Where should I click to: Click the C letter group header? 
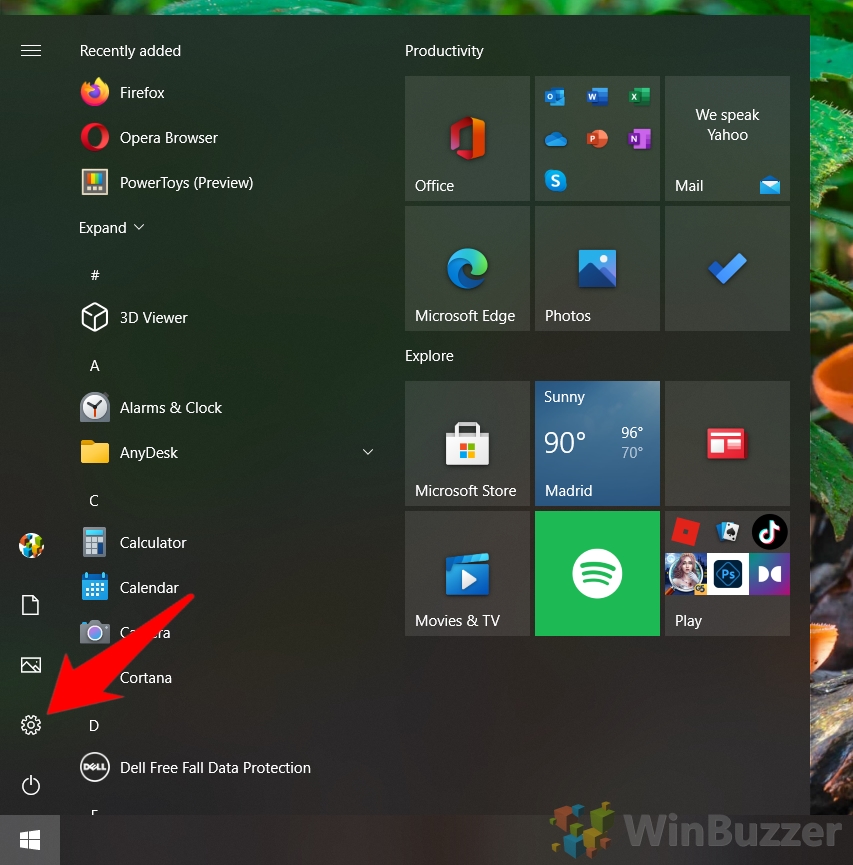click(94, 500)
